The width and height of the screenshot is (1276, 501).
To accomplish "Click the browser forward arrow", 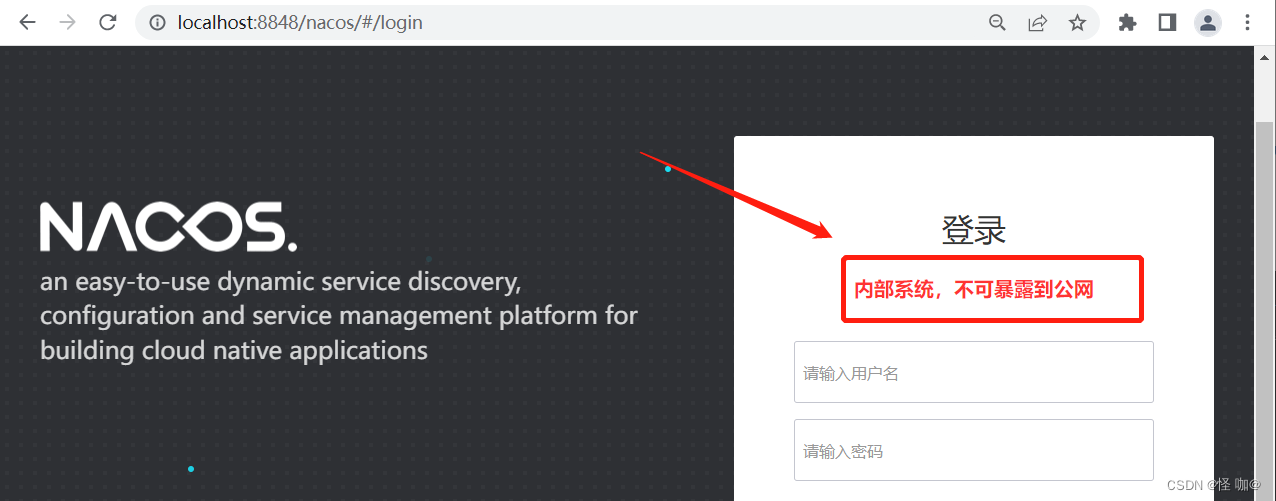I will 67,22.
